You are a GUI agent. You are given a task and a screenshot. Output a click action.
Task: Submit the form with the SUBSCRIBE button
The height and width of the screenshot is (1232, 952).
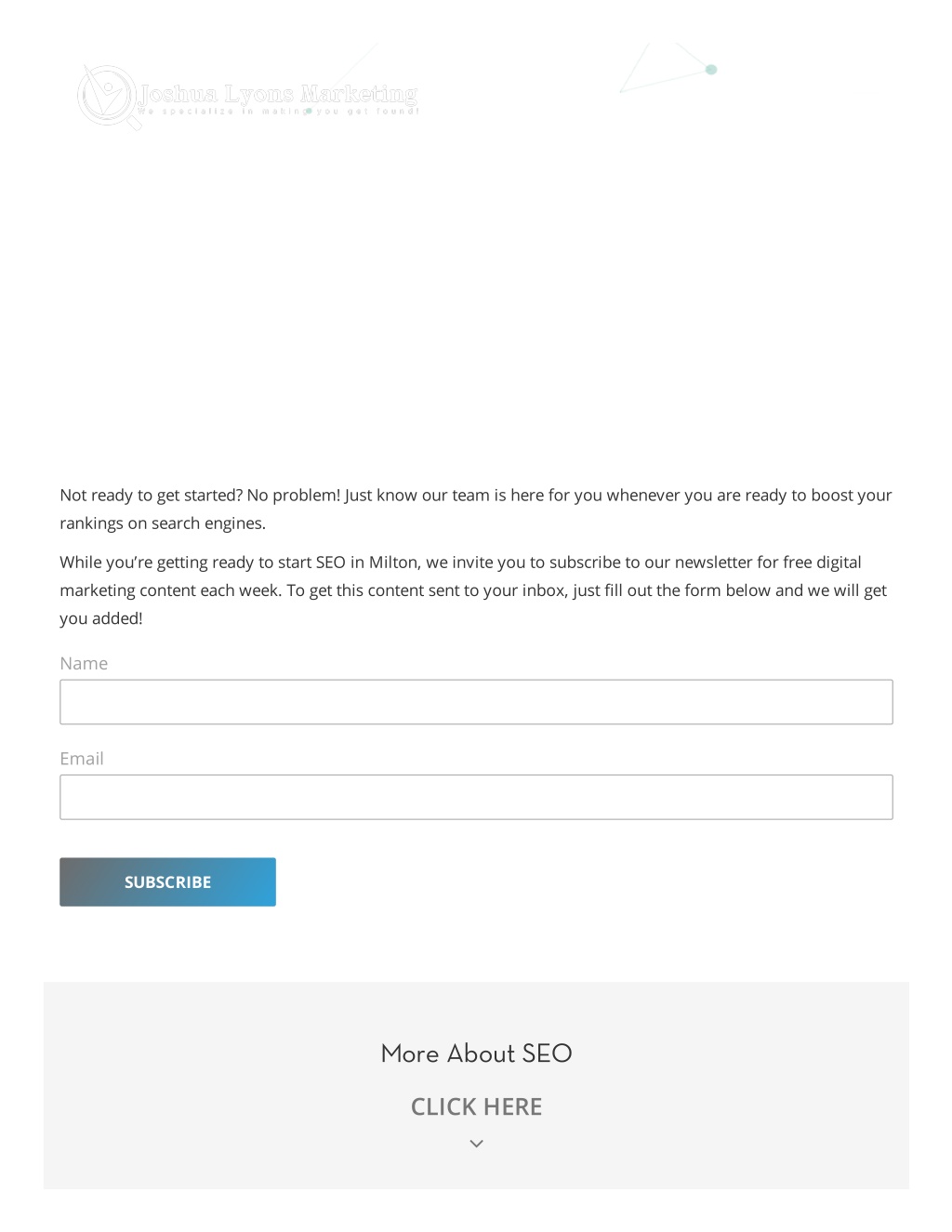pos(167,881)
